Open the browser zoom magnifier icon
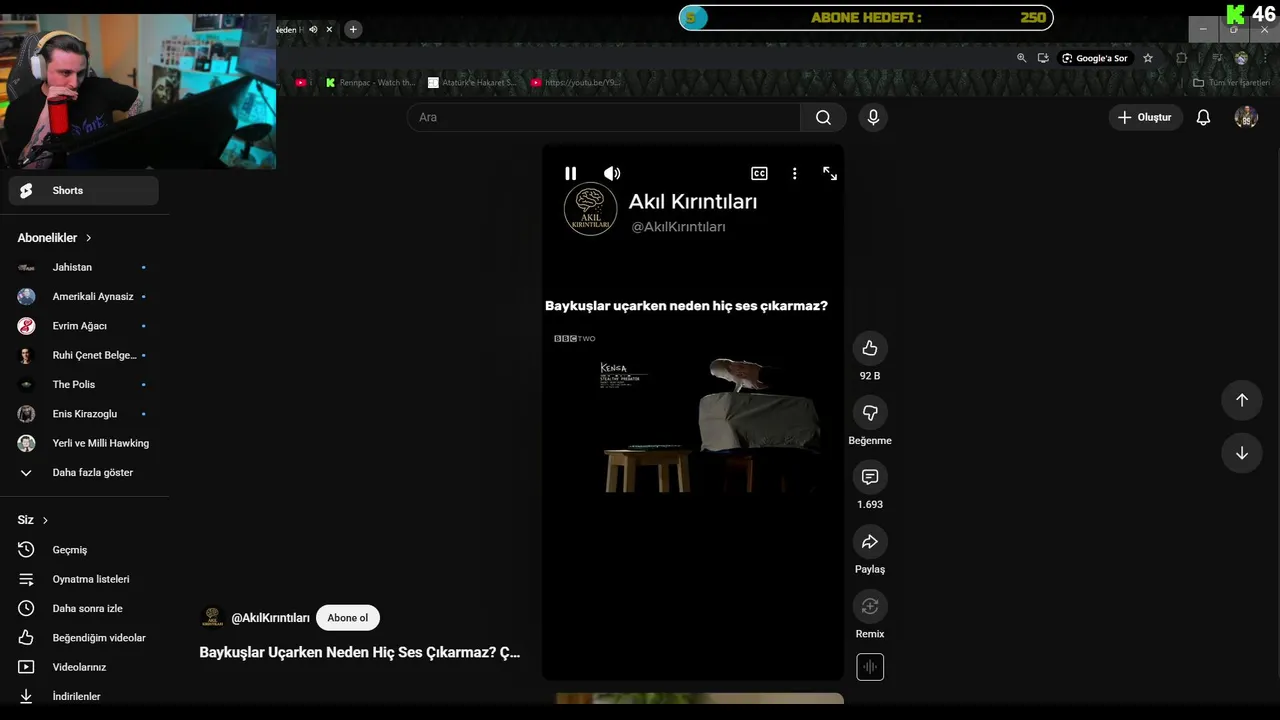1280x720 pixels. pos(1021,58)
